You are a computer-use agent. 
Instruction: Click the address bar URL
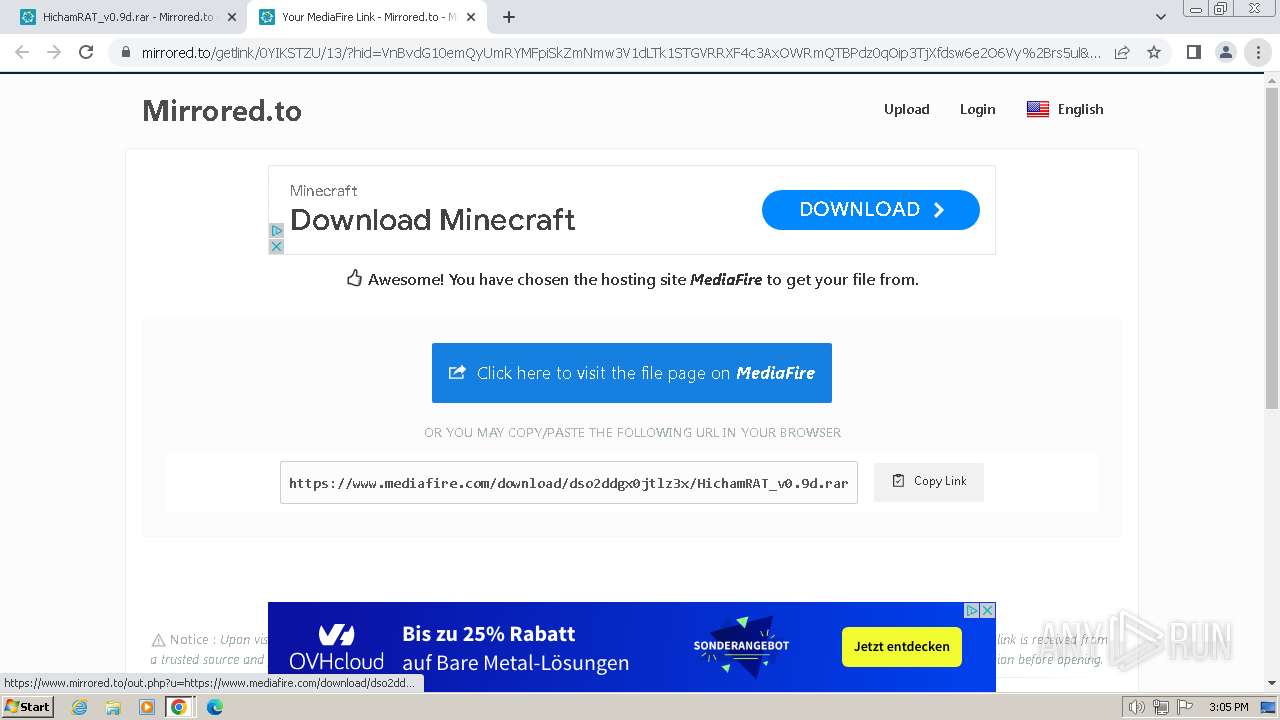pos(620,53)
